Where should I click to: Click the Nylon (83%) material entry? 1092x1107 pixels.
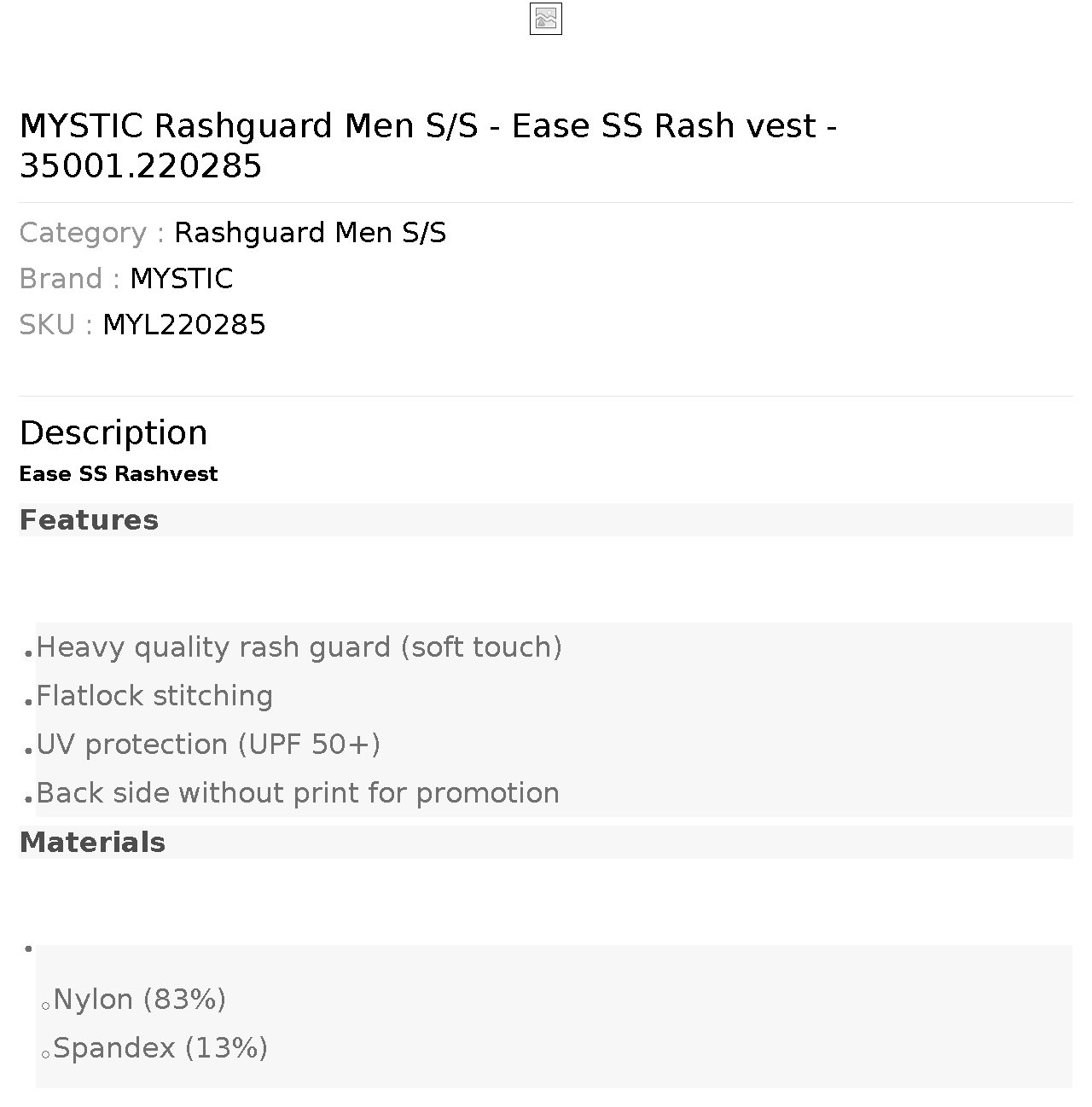pos(140,1000)
